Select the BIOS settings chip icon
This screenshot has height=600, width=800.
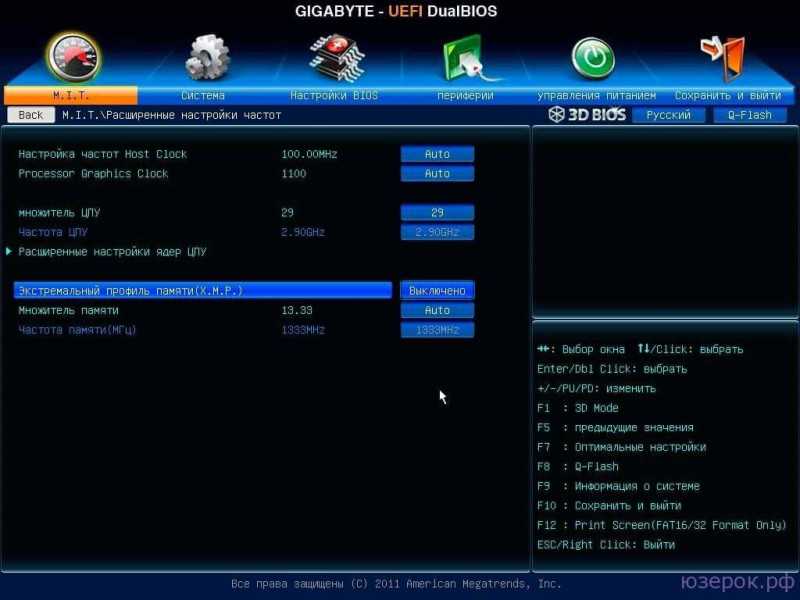click(337, 58)
